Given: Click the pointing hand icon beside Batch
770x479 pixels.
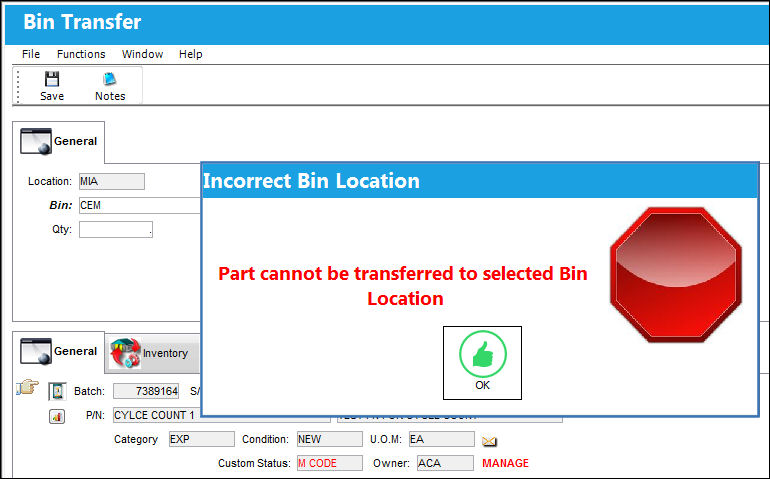Looking at the screenshot, I should pyautogui.click(x=28, y=387).
